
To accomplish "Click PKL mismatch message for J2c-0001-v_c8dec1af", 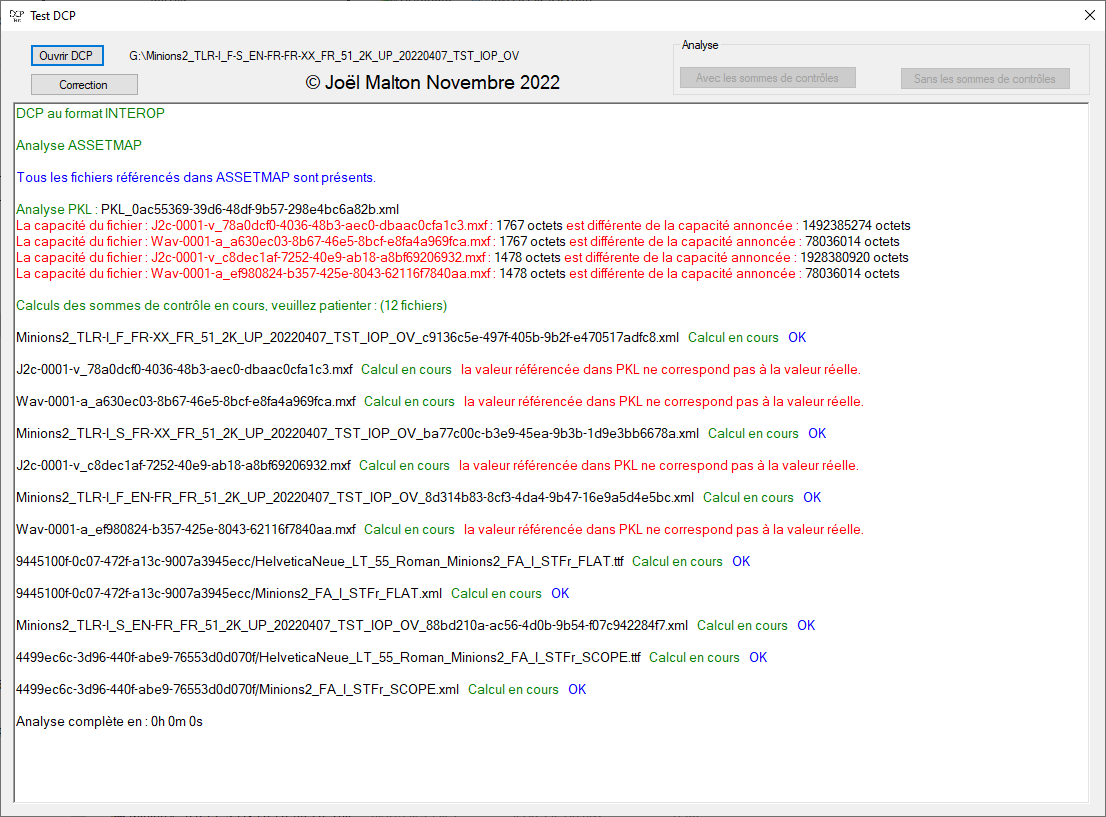I will coord(659,466).
